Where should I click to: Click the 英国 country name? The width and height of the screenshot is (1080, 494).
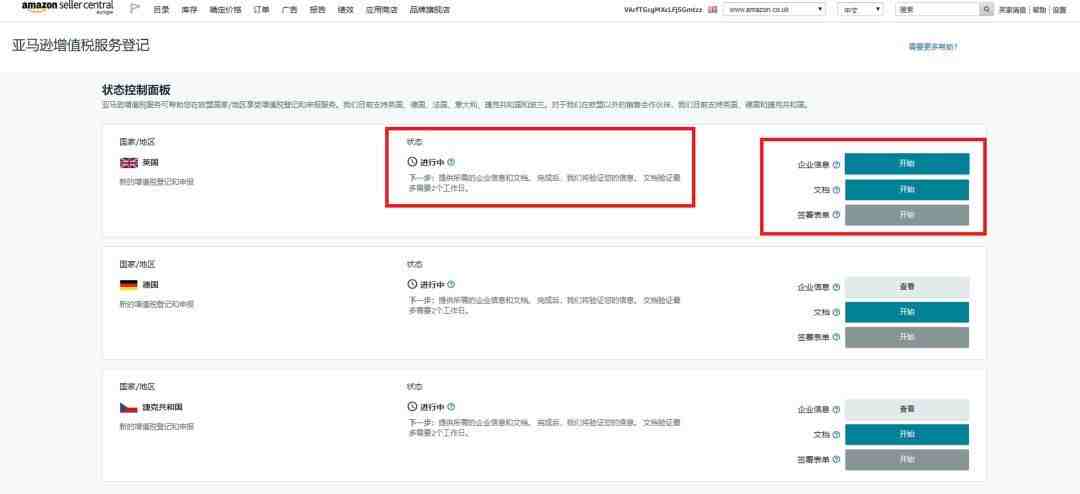(x=150, y=163)
